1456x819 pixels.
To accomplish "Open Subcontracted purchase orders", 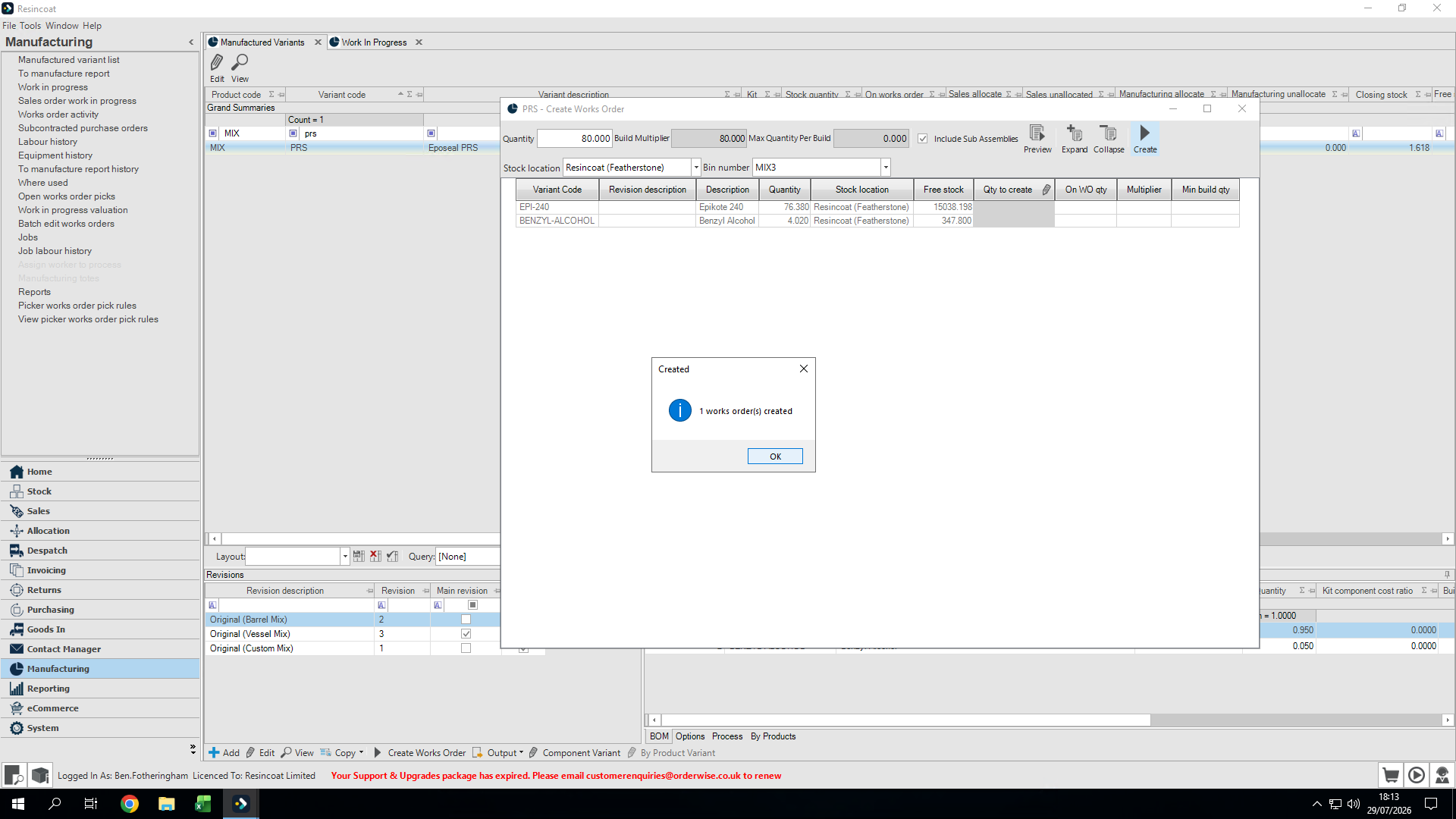I will pyautogui.click(x=83, y=128).
